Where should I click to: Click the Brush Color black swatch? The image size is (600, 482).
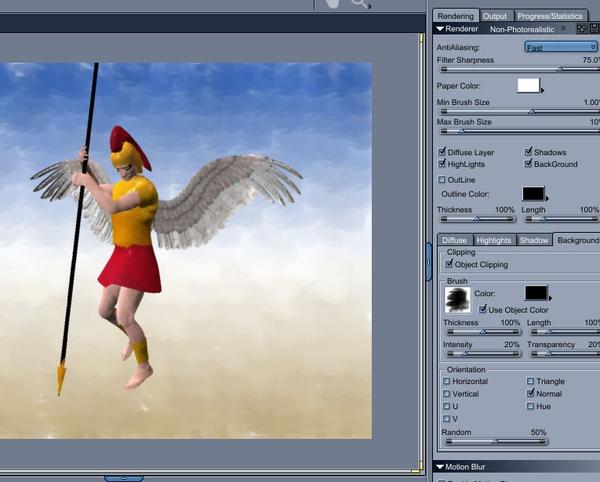[x=536, y=293]
